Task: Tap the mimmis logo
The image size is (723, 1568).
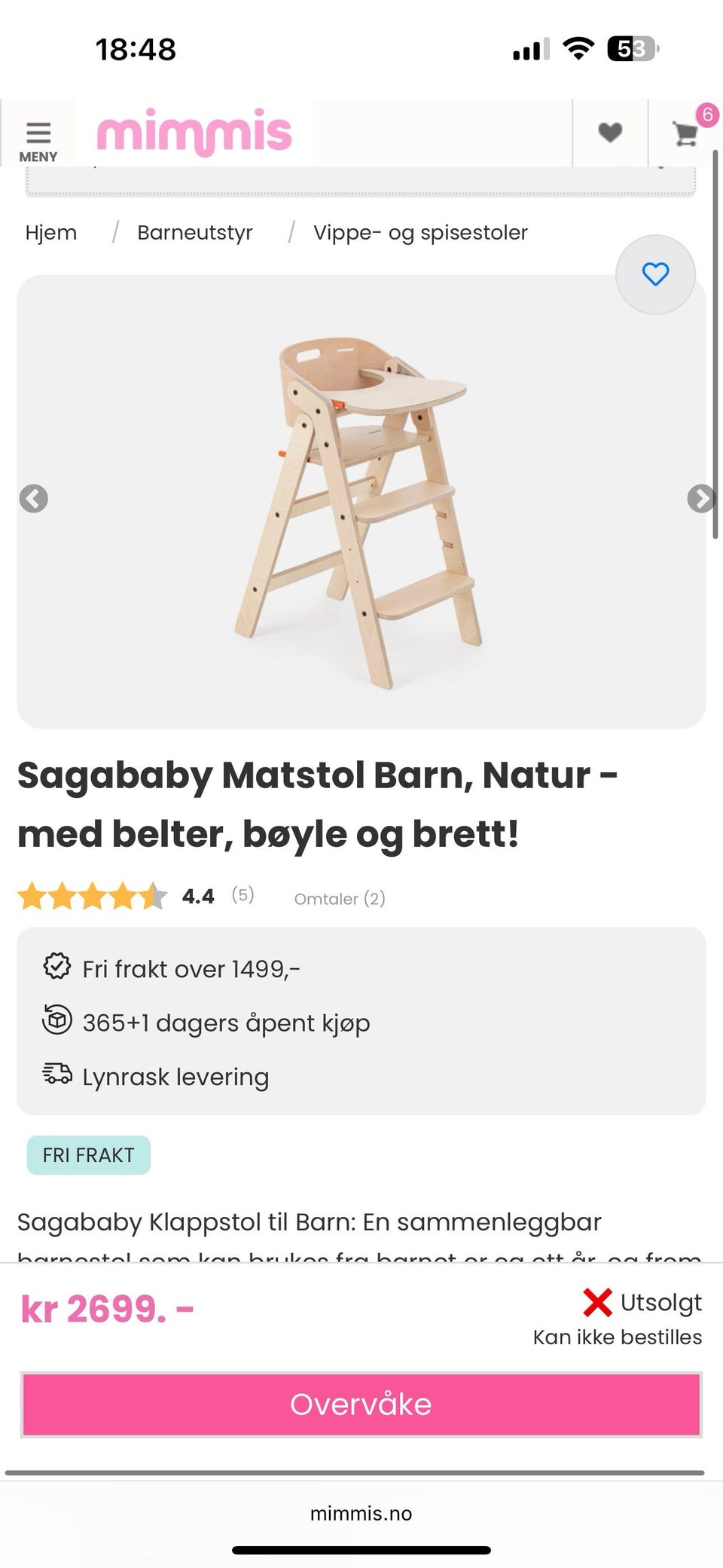Action: click(x=194, y=133)
